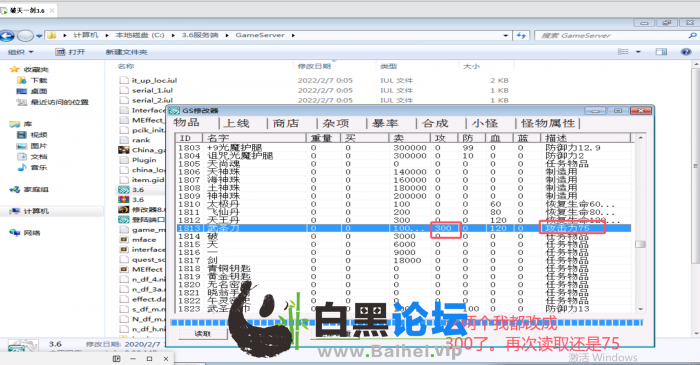Viewport: 700px width, 365px height.
Task: Select the Plugin file
Action: pyautogui.click(x=144, y=160)
